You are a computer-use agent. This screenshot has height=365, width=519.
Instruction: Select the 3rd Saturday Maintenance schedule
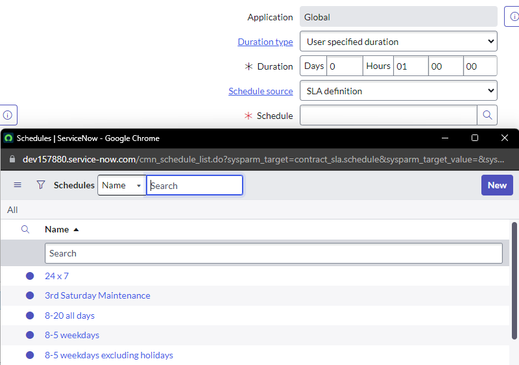97,296
